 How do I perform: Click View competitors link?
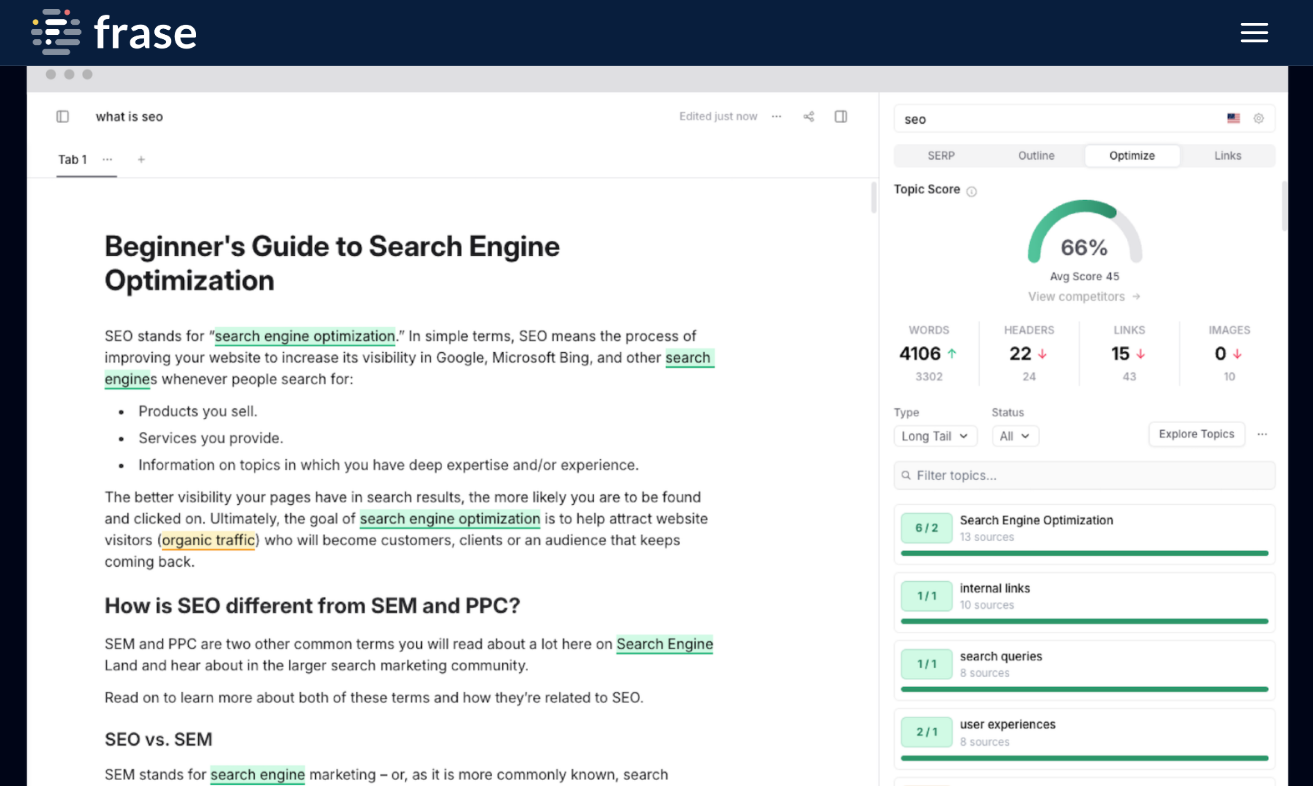click(x=1084, y=296)
